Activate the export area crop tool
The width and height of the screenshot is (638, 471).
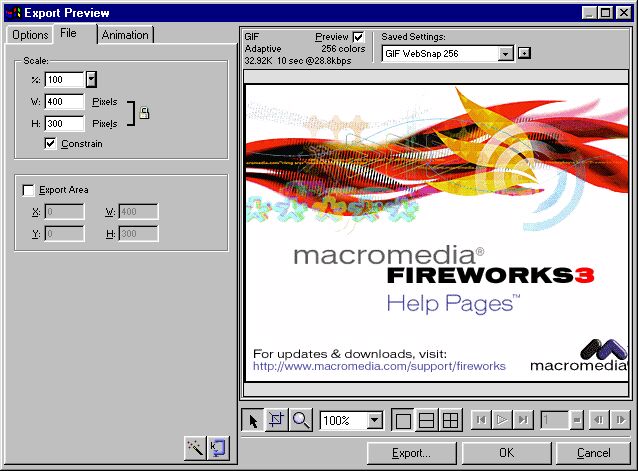[276, 420]
